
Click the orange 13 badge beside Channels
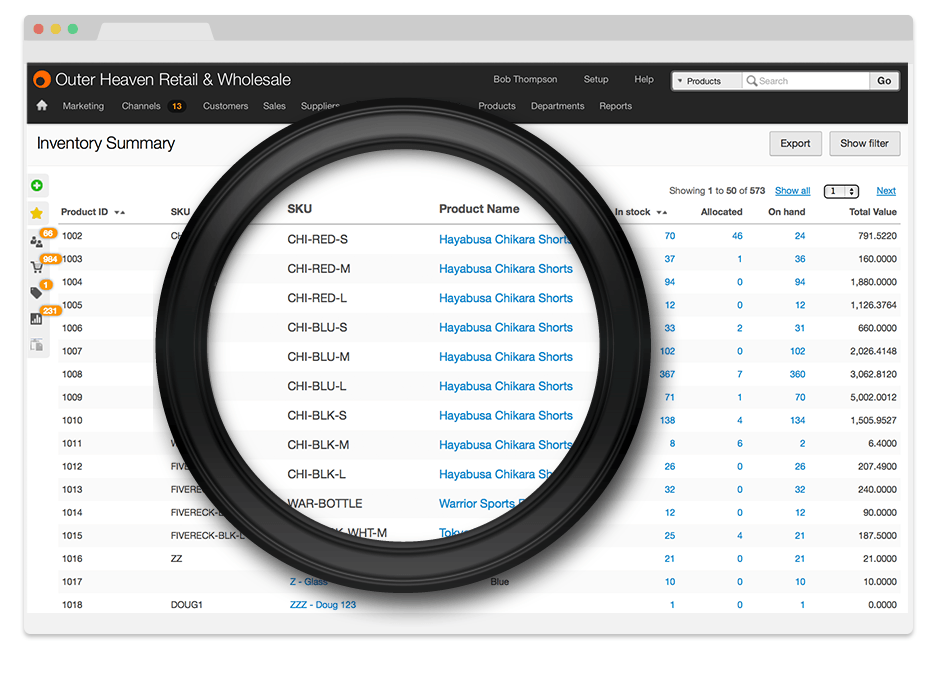(177, 106)
